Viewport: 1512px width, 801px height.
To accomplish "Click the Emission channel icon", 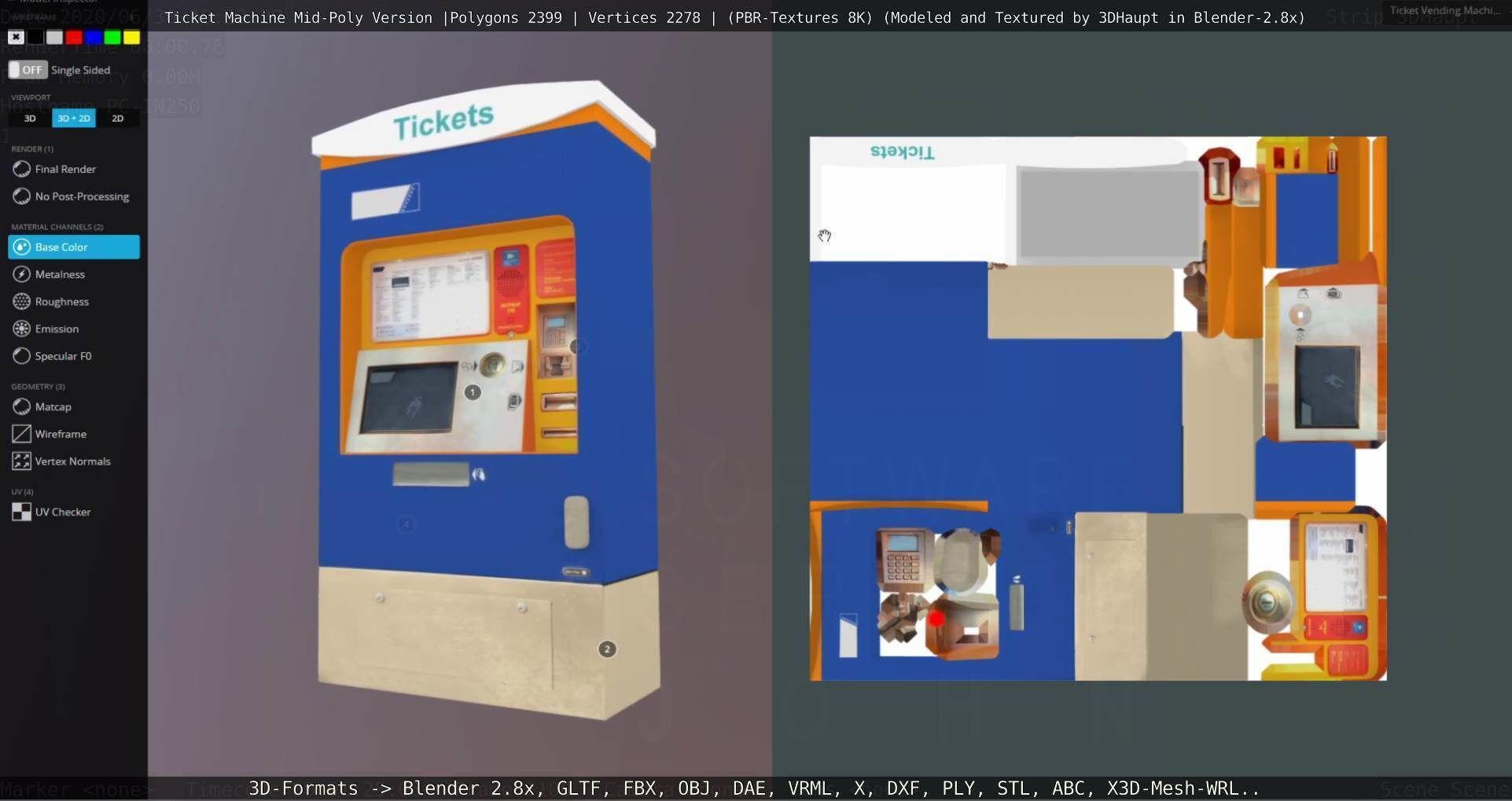I will point(21,329).
